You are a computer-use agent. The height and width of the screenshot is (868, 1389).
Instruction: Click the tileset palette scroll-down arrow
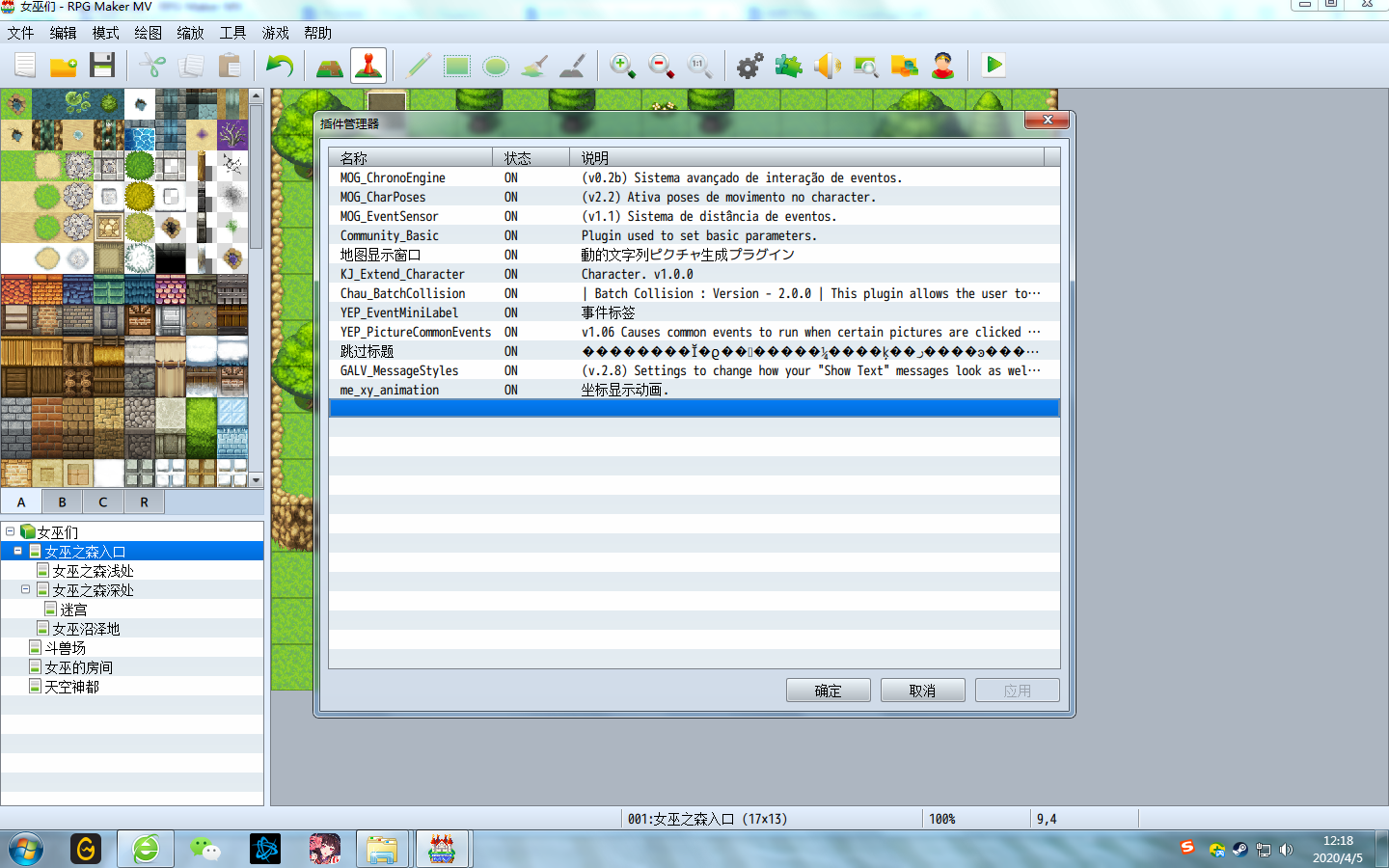256,479
